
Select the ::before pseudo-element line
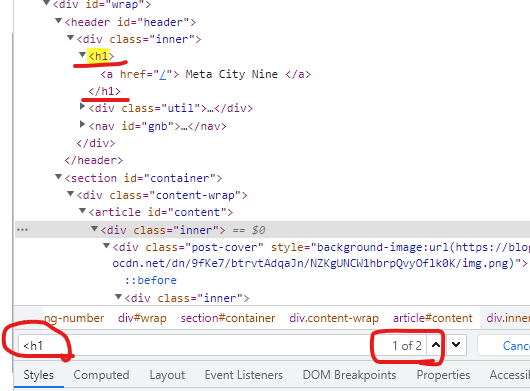(151, 280)
